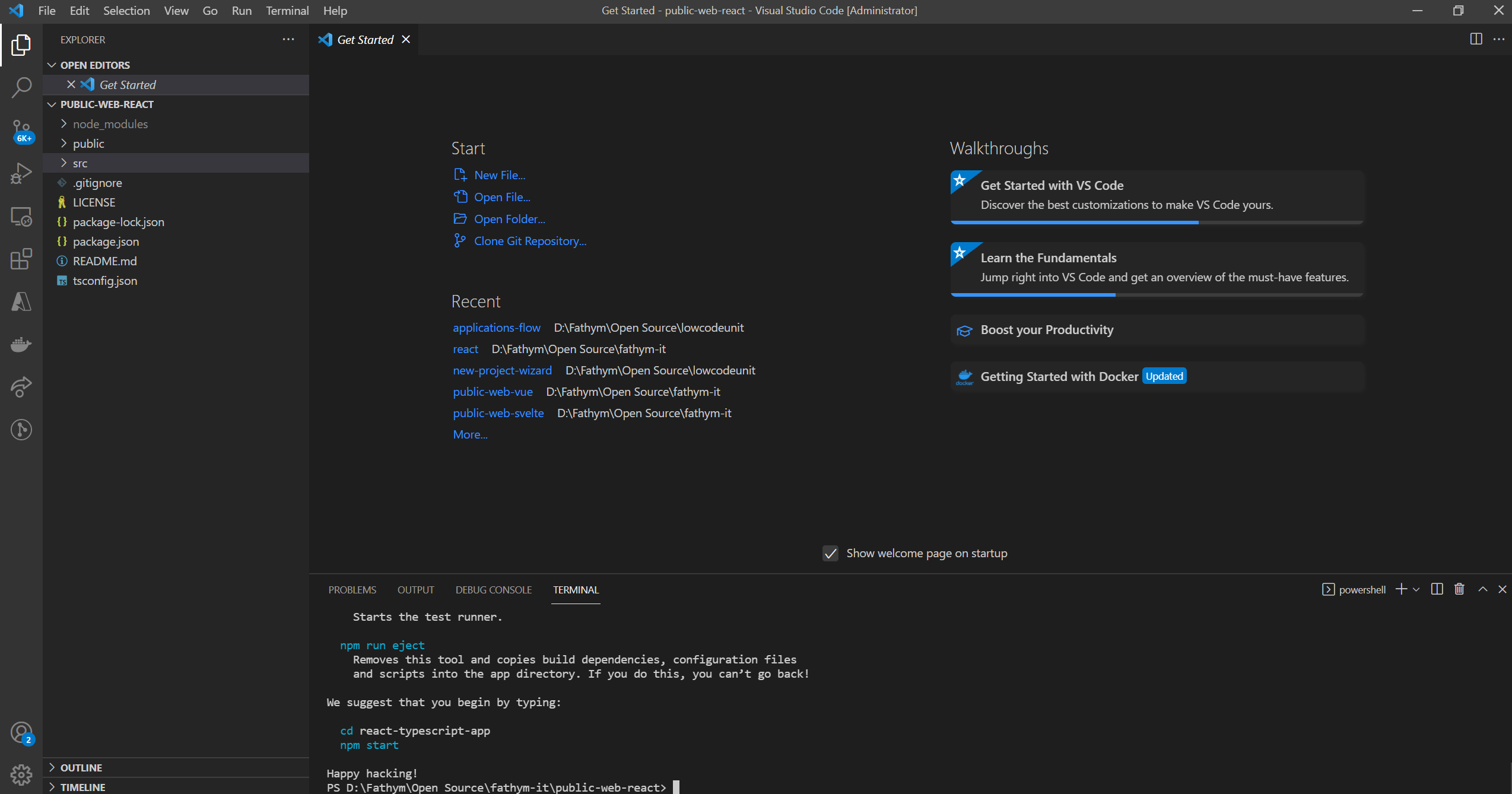
Task: Open the Selection menu
Action: pos(126,11)
